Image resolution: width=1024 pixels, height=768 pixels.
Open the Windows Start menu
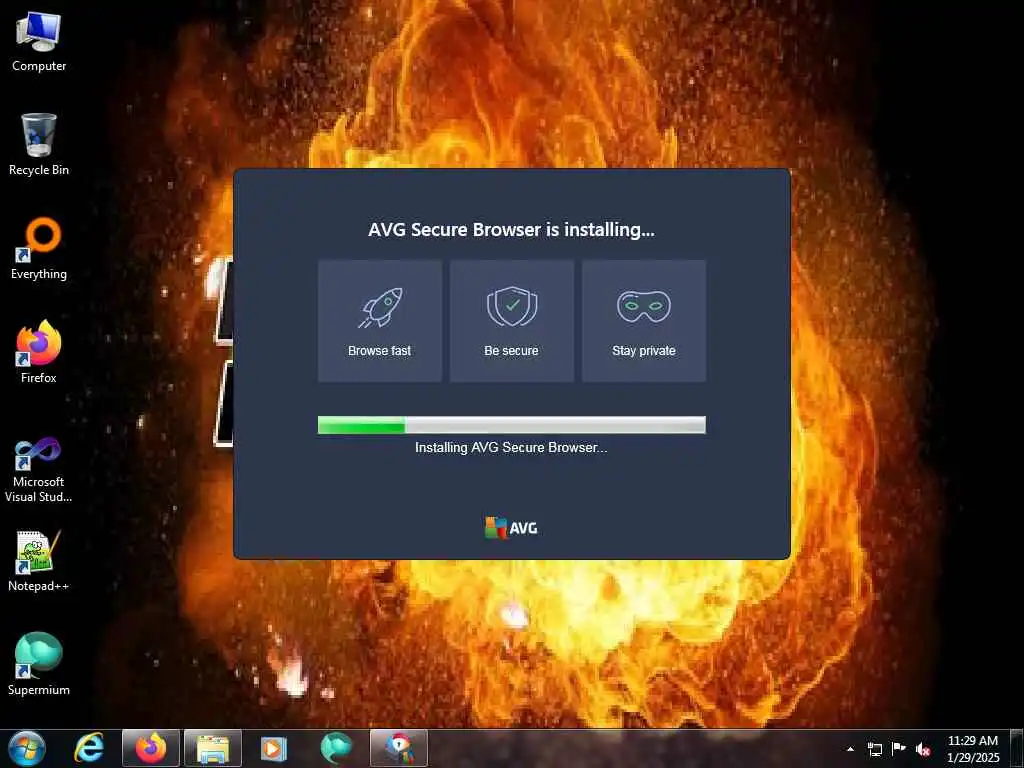pyautogui.click(x=27, y=748)
